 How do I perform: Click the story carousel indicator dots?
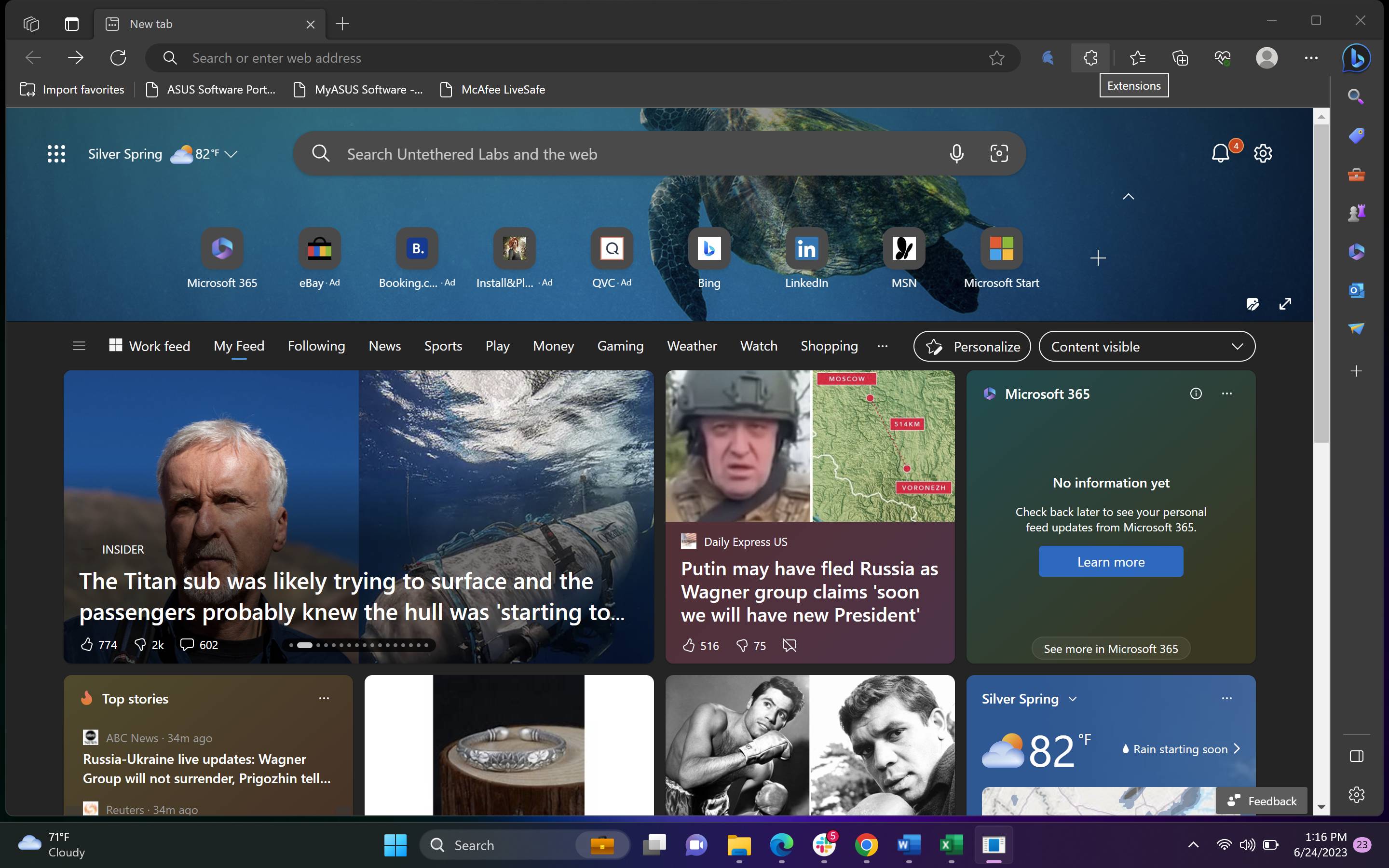[359, 645]
